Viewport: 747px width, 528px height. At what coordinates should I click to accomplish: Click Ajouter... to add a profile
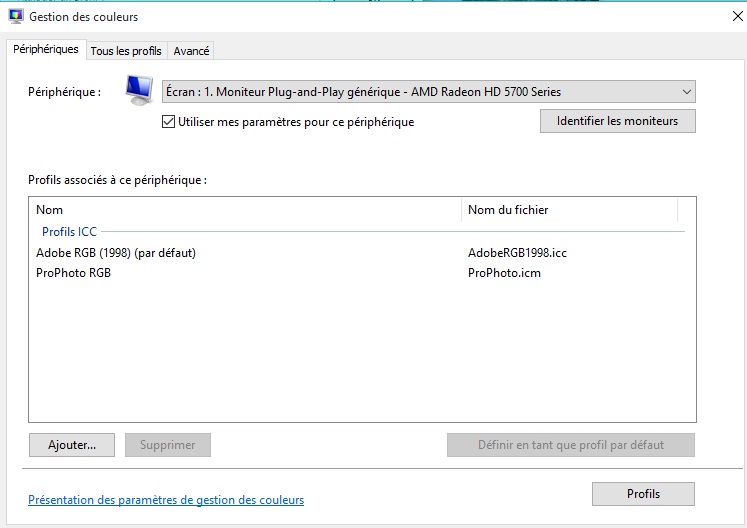point(72,445)
